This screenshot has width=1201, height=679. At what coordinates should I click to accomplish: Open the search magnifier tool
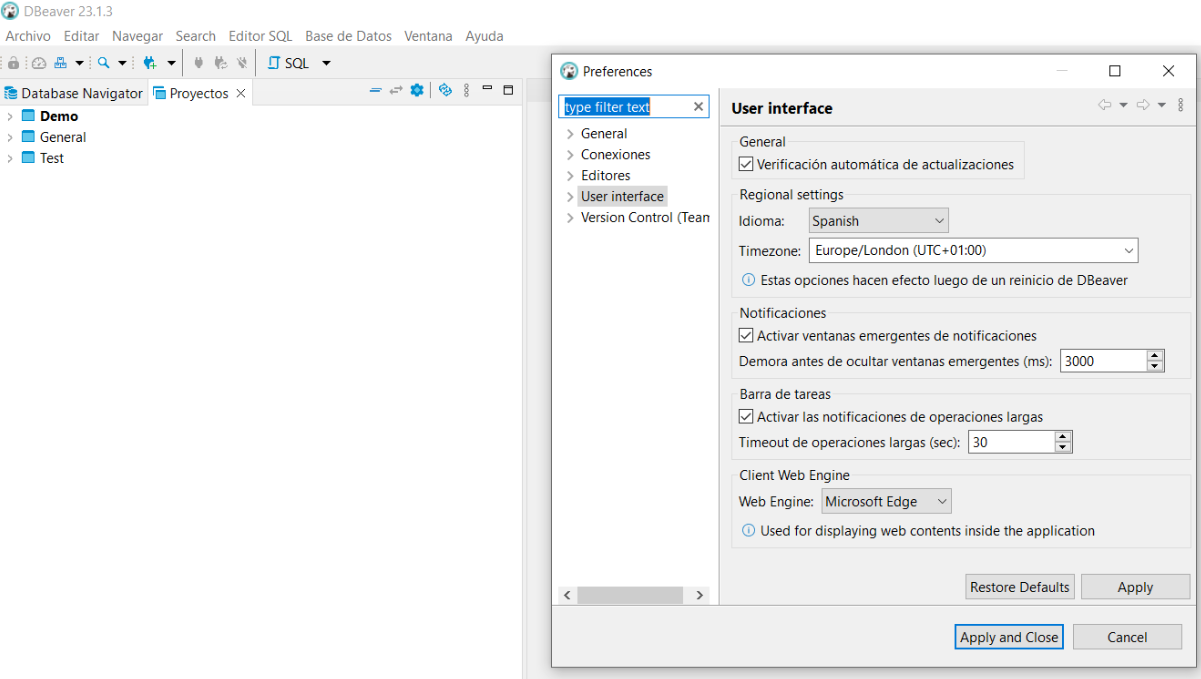(103, 62)
